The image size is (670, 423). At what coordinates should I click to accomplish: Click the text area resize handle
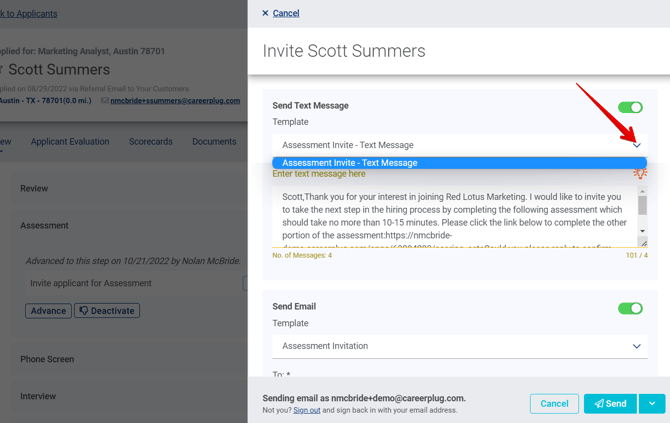(642, 242)
